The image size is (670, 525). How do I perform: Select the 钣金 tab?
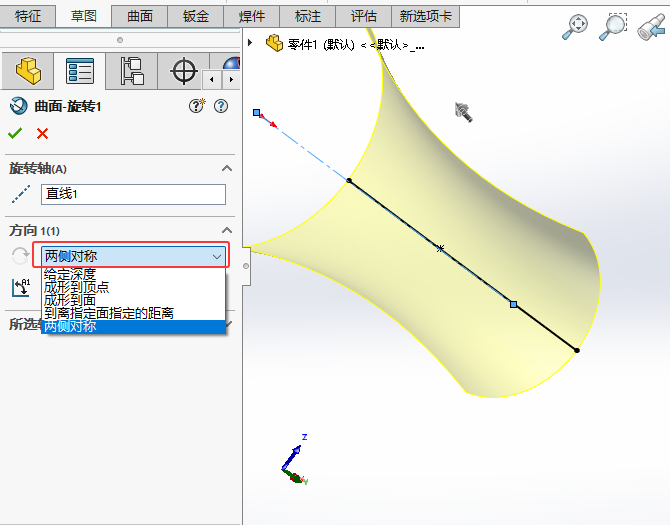(196, 16)
